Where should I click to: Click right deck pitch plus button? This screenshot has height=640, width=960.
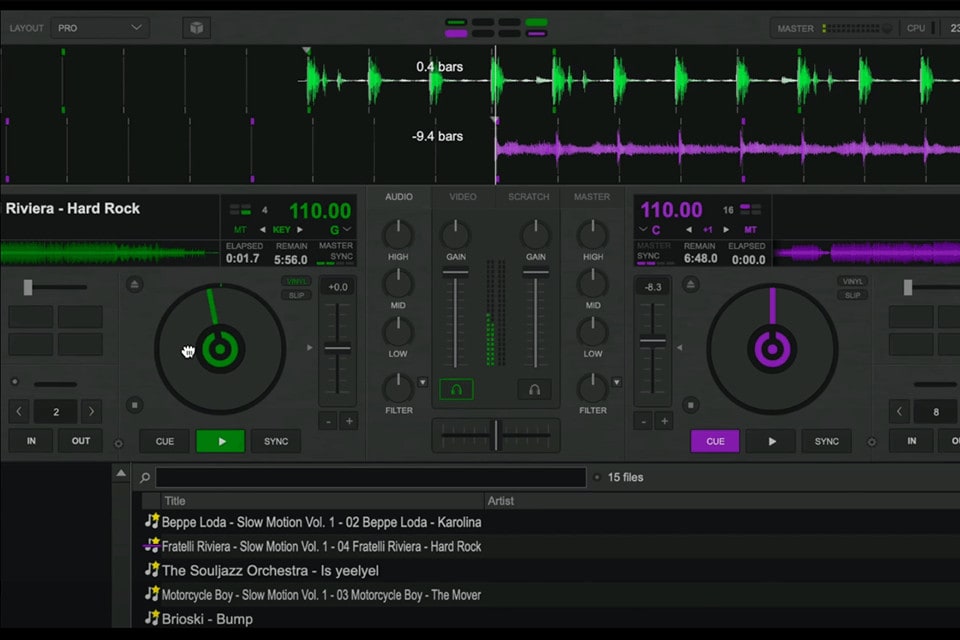pyautogui.click(x=664, y=421)
